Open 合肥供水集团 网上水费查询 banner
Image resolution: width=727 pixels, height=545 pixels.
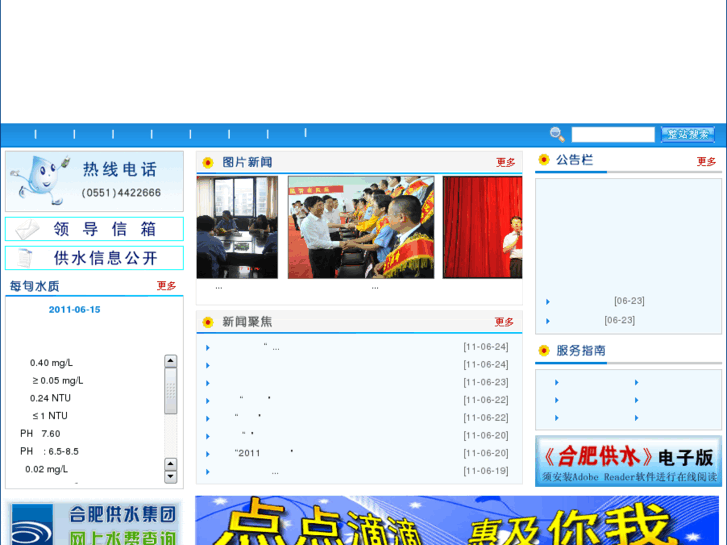94,523
